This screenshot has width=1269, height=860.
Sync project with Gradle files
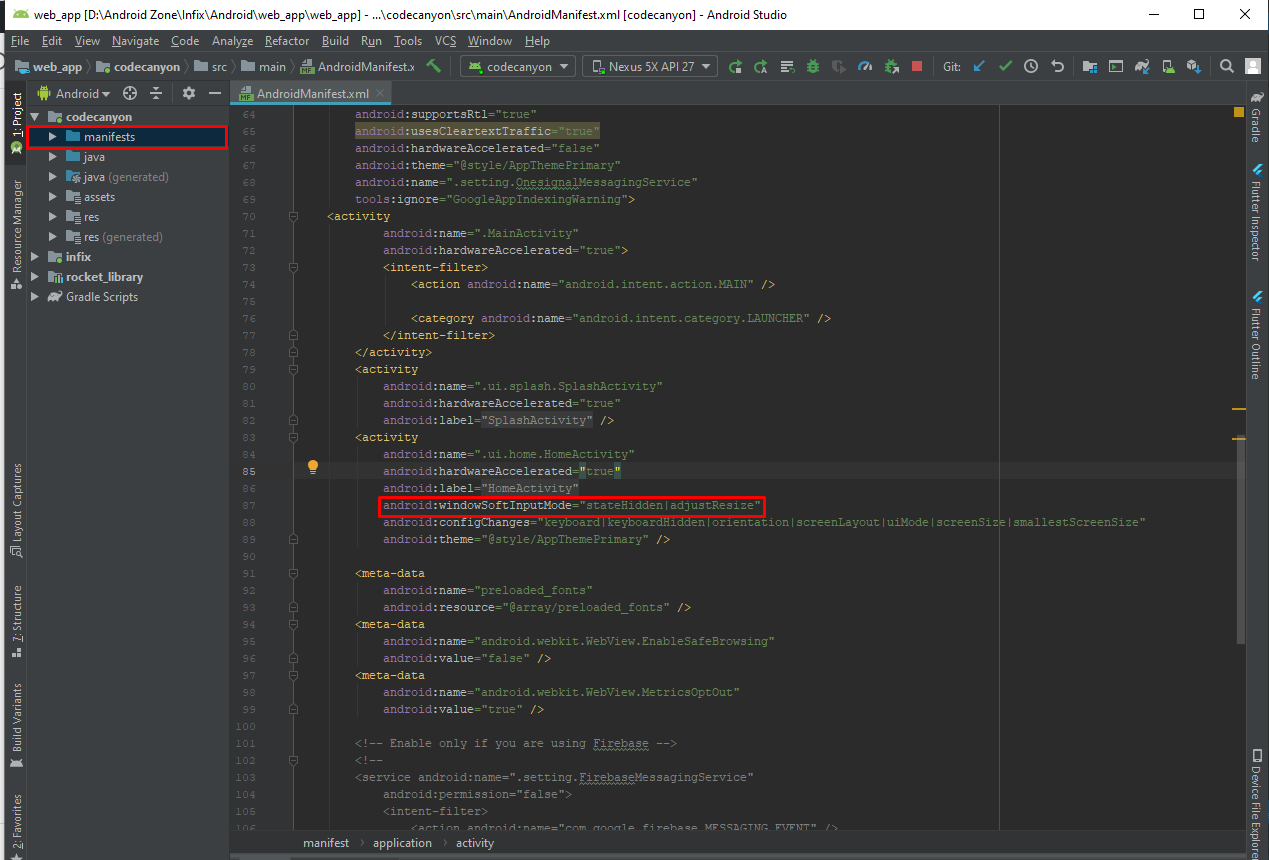click(1143, 66)
